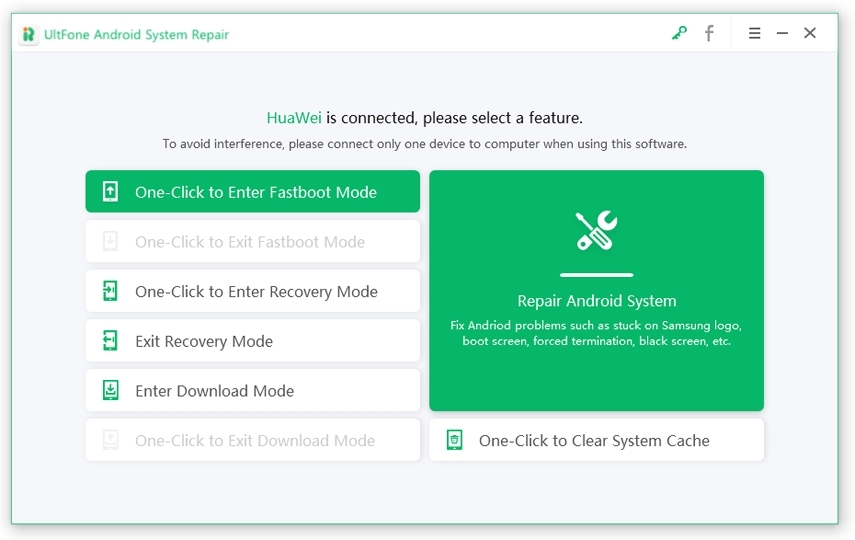Click the Exit Recovery Mode icon
The height and width of the screenshot is (540, 855).
tap(111, 341)
